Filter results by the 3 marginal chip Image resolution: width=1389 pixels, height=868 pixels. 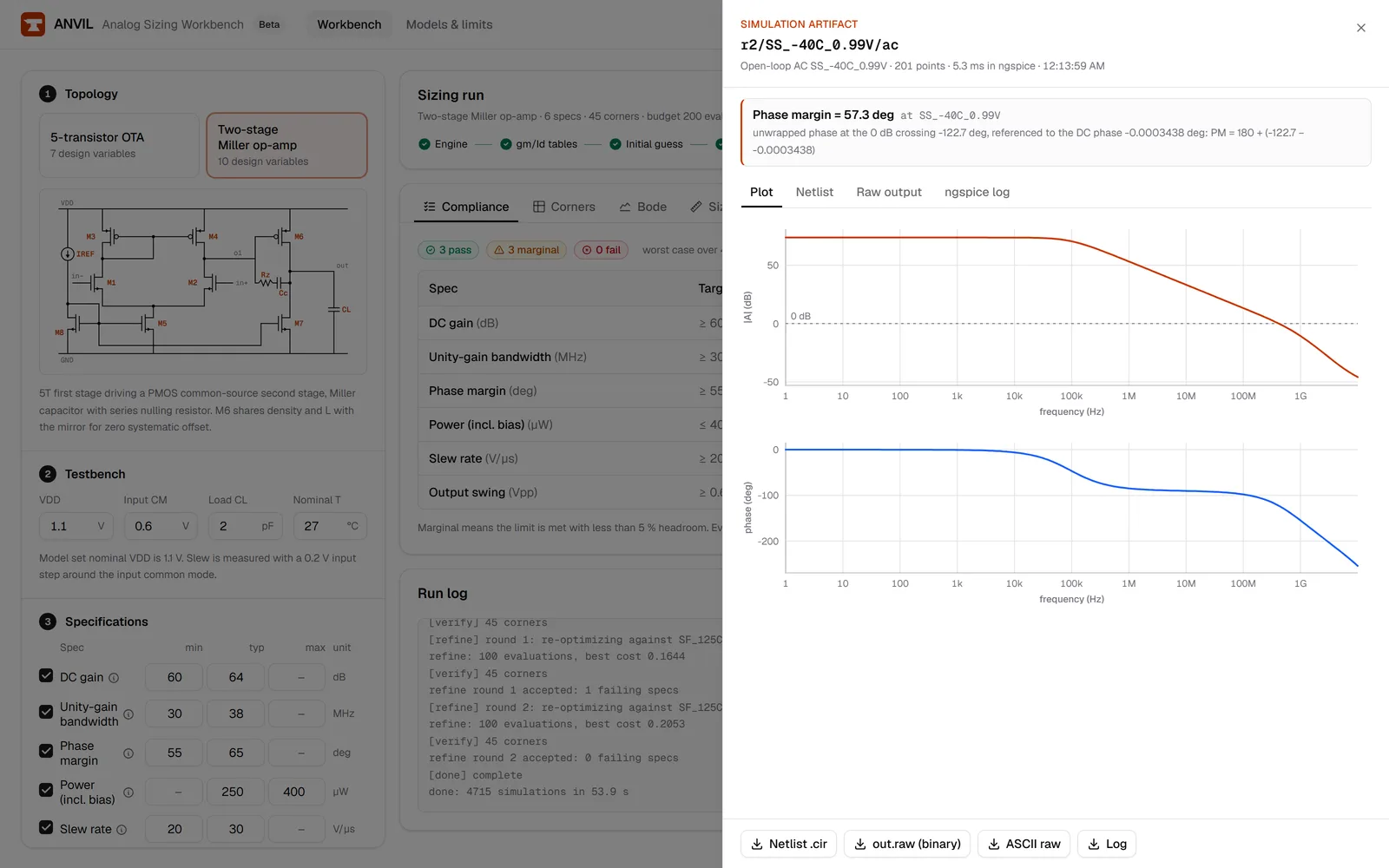click(526, 250)
